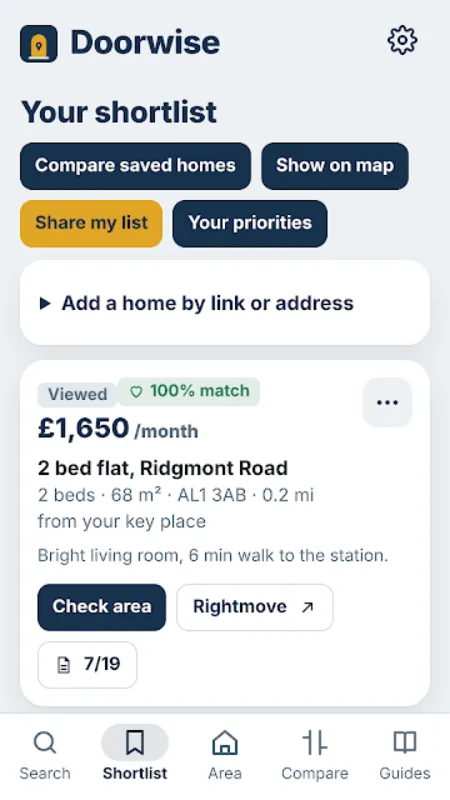Click Show on map button
450x800 pixels.
[335, 166]
